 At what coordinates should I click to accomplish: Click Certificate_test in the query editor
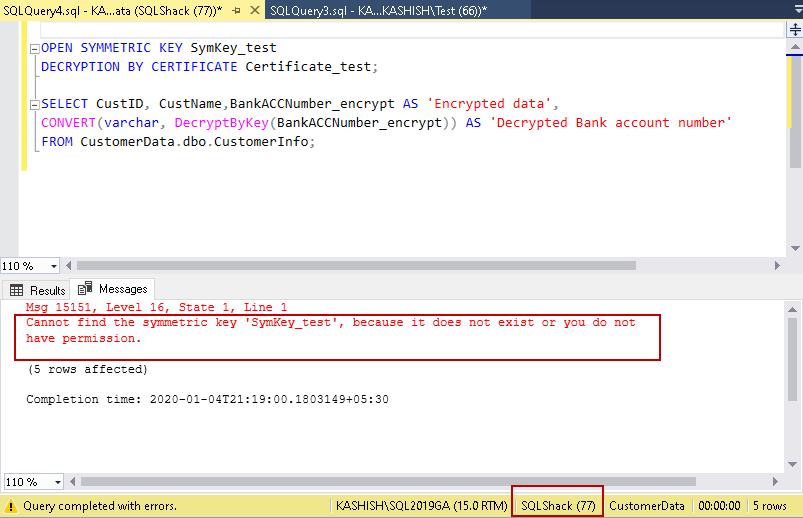click(x=308, y=67)
